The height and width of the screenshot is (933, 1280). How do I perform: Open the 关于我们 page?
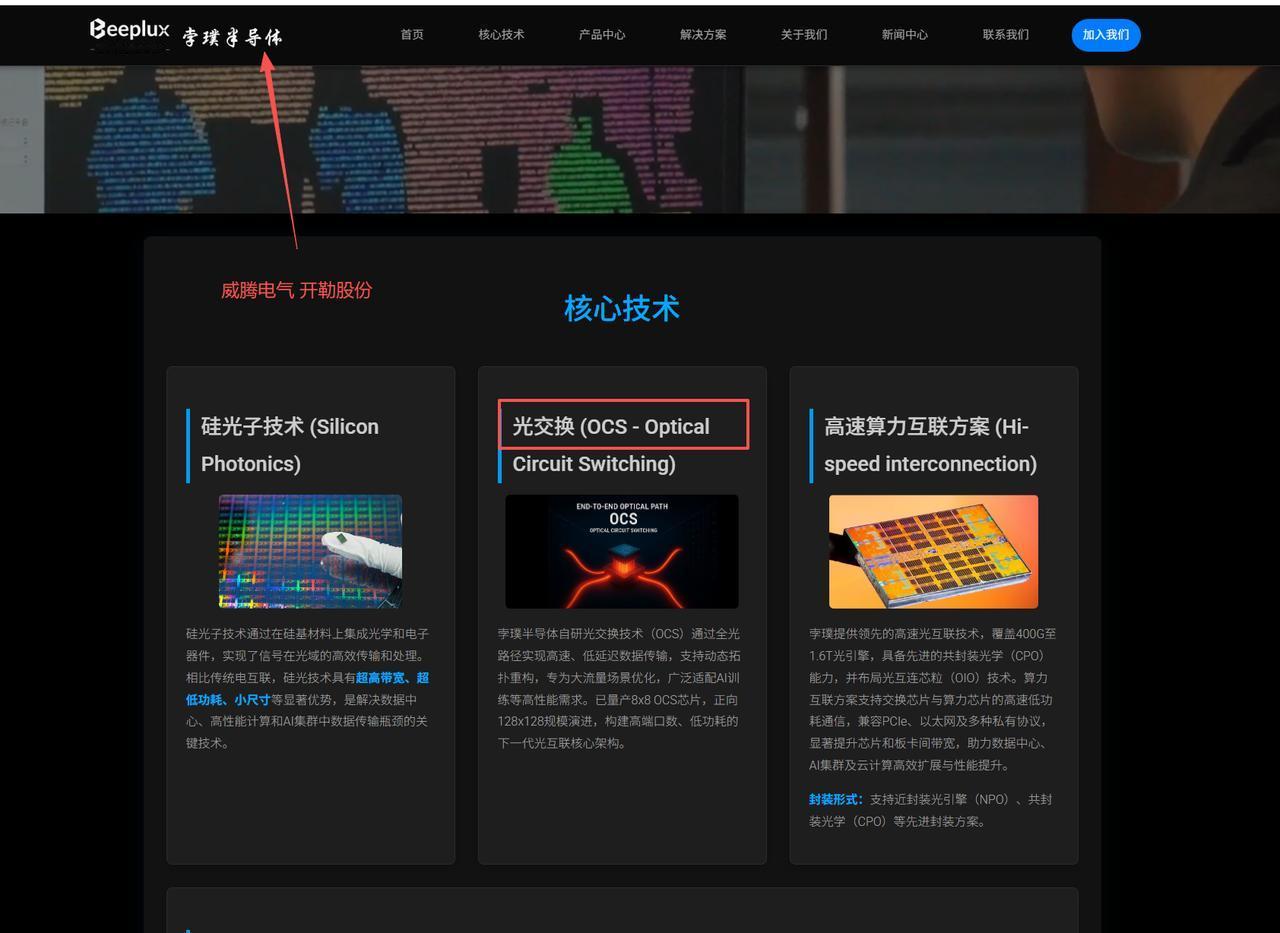802,34
